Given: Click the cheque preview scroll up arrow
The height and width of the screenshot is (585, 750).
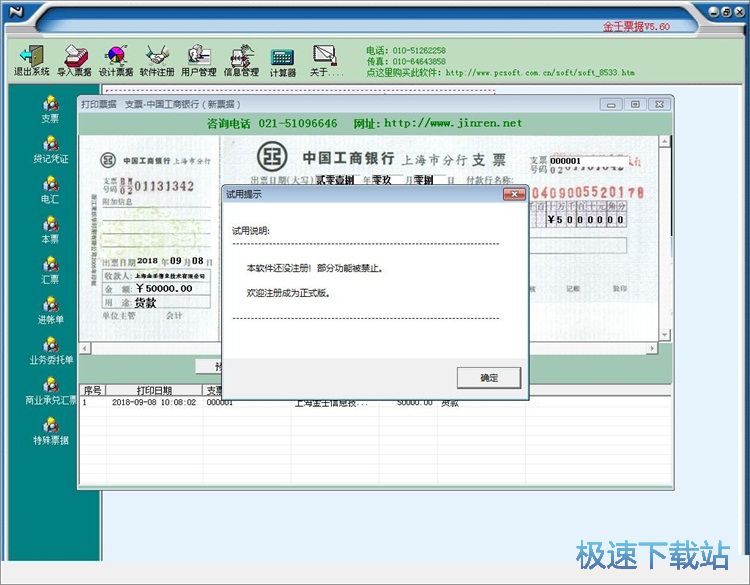Looking at the screenshot, I should [x=664, y=142].
